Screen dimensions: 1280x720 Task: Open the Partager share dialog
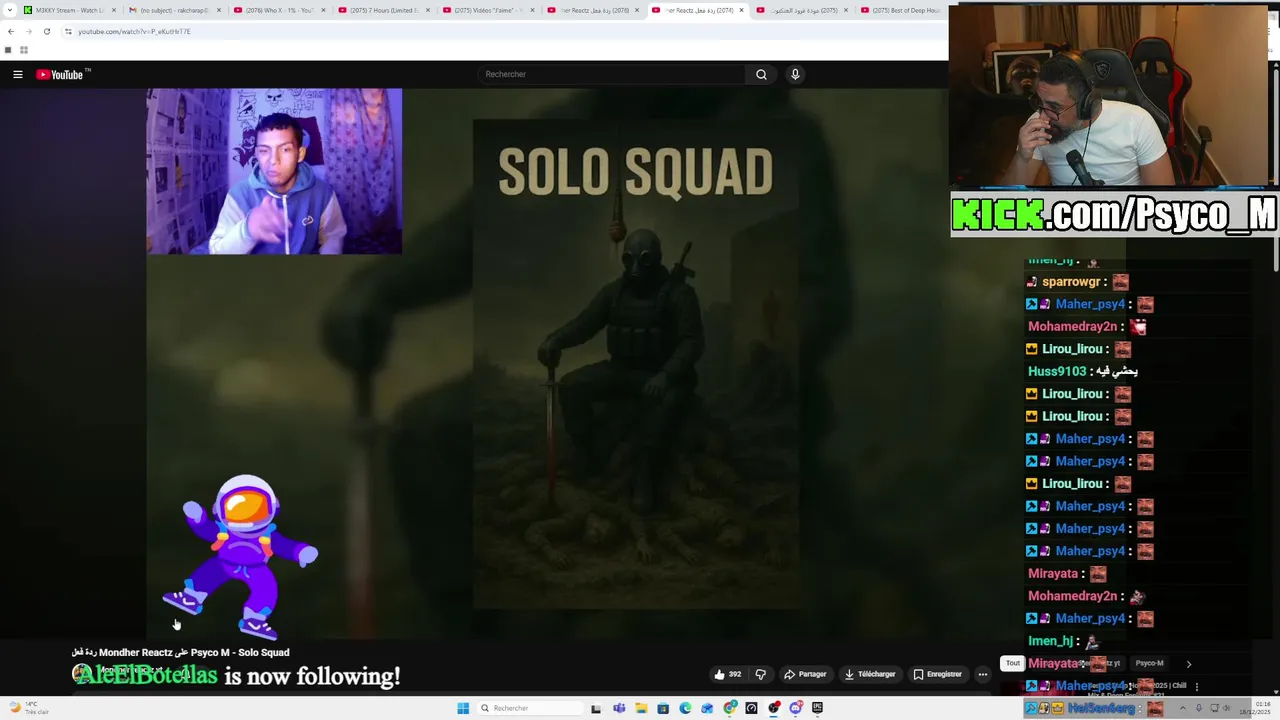pyautogui.click(x=805, y=674)
